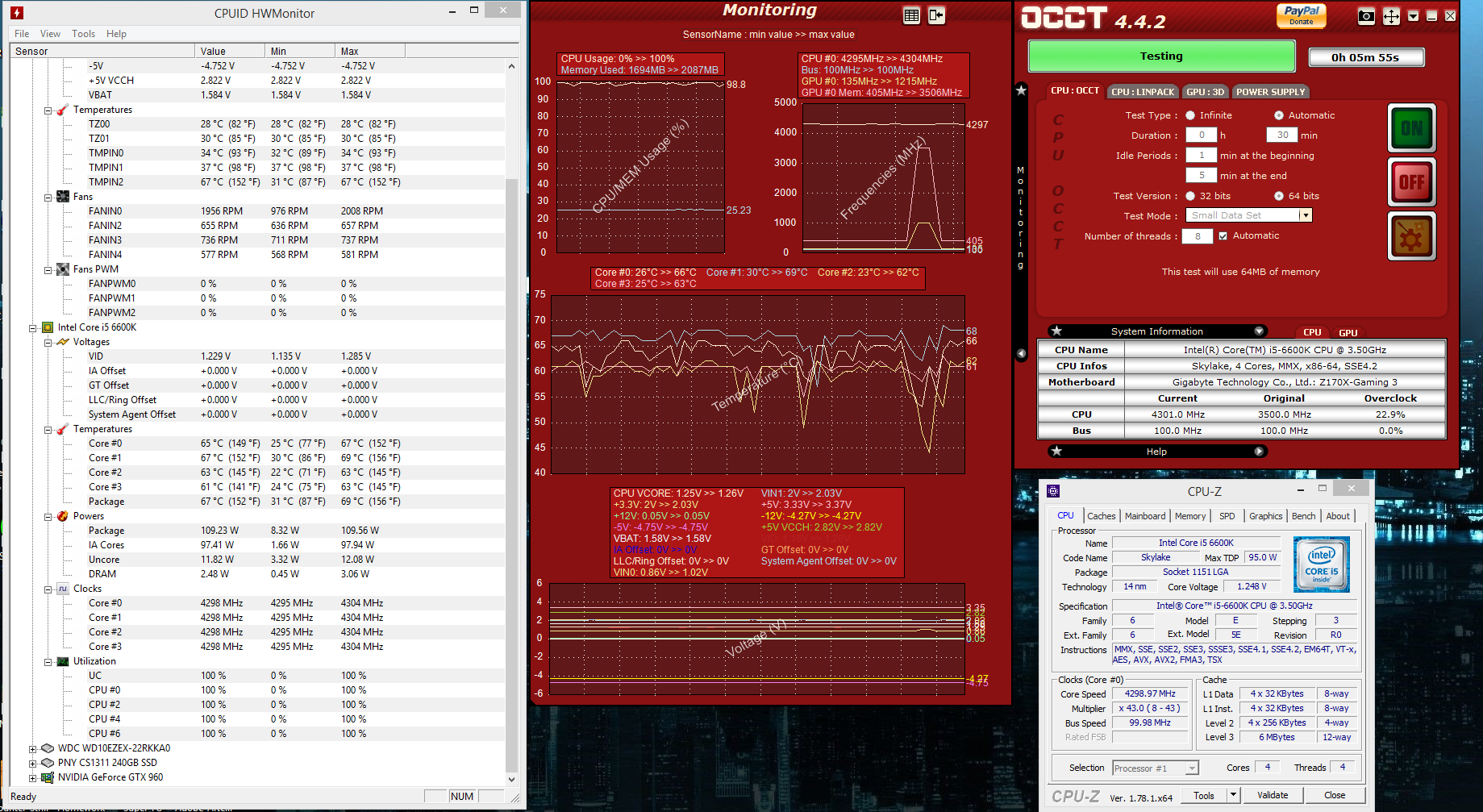
Task: Click the CPU chip icon for Intel Core i5
Action: (48, 327)
